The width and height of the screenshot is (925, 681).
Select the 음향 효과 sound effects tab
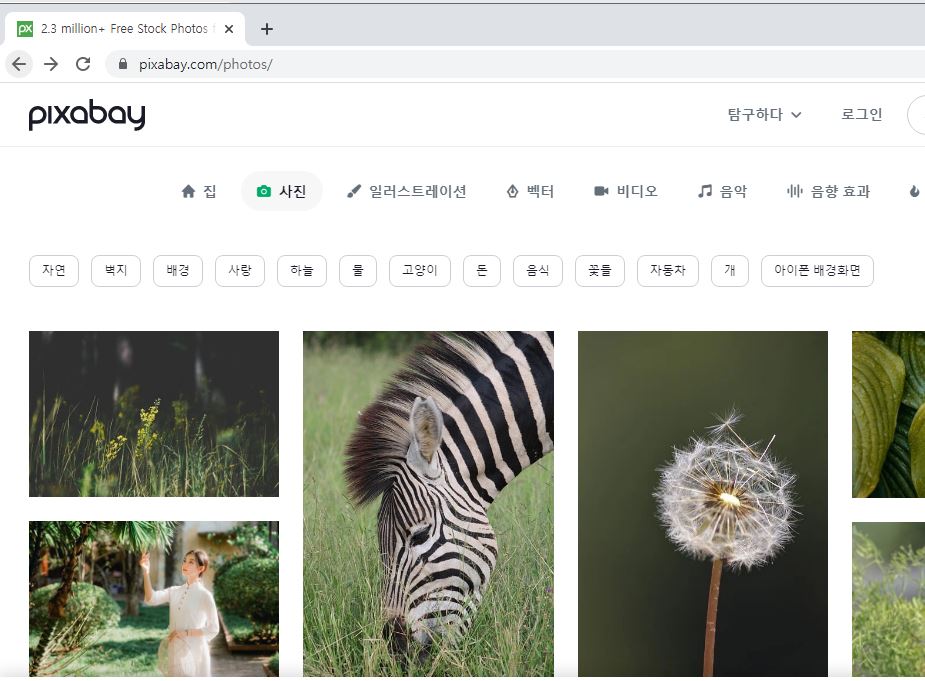[x=828, y=191]
